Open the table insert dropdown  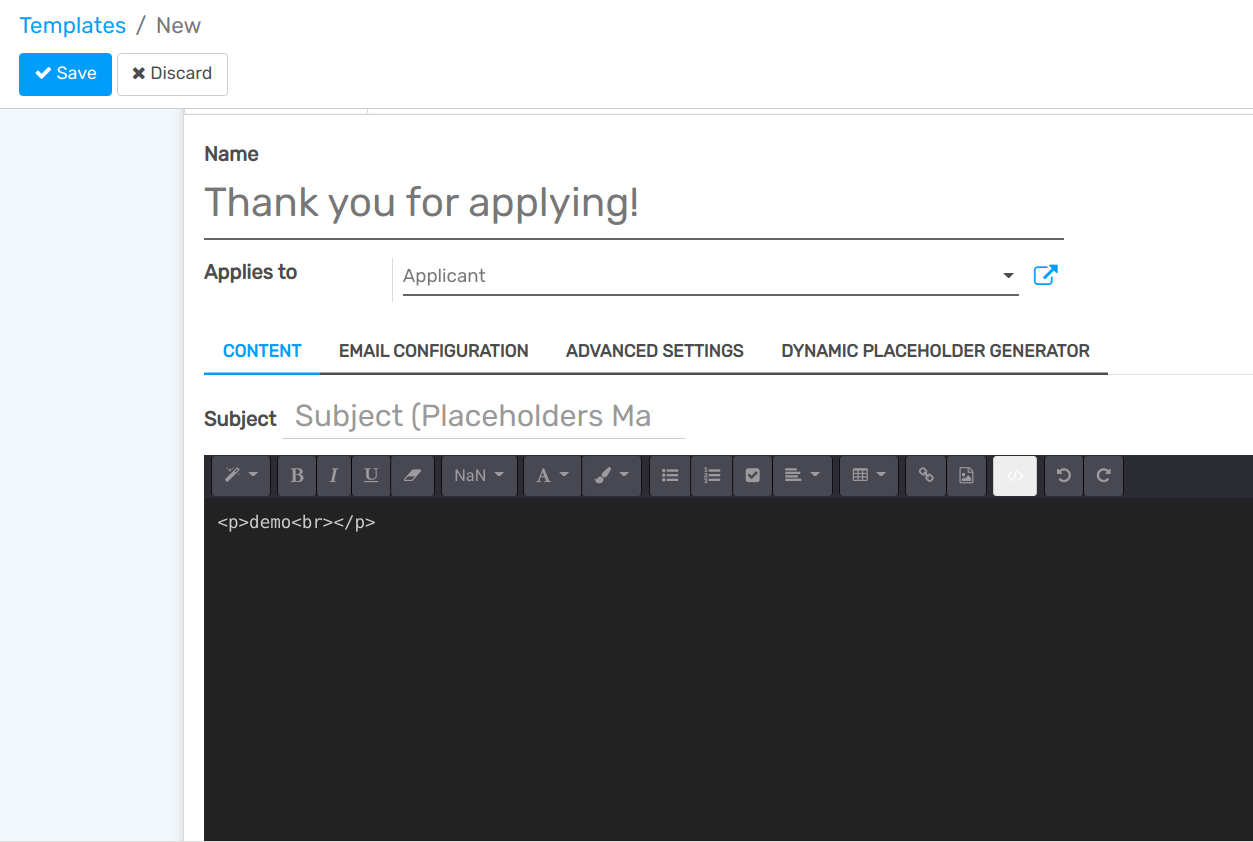[868, 476]
